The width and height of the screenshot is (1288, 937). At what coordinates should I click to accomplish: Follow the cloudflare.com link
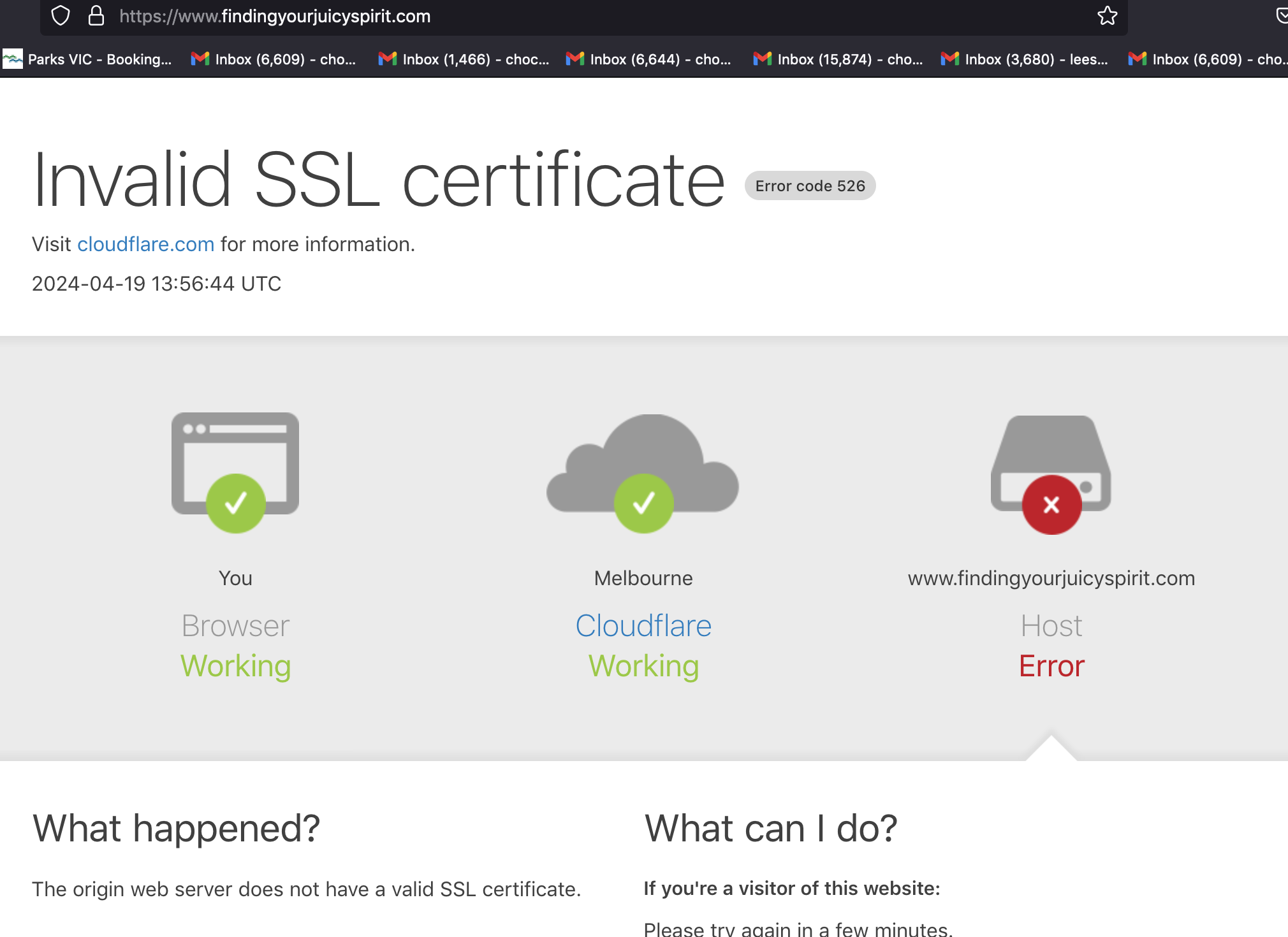[145, 244]
